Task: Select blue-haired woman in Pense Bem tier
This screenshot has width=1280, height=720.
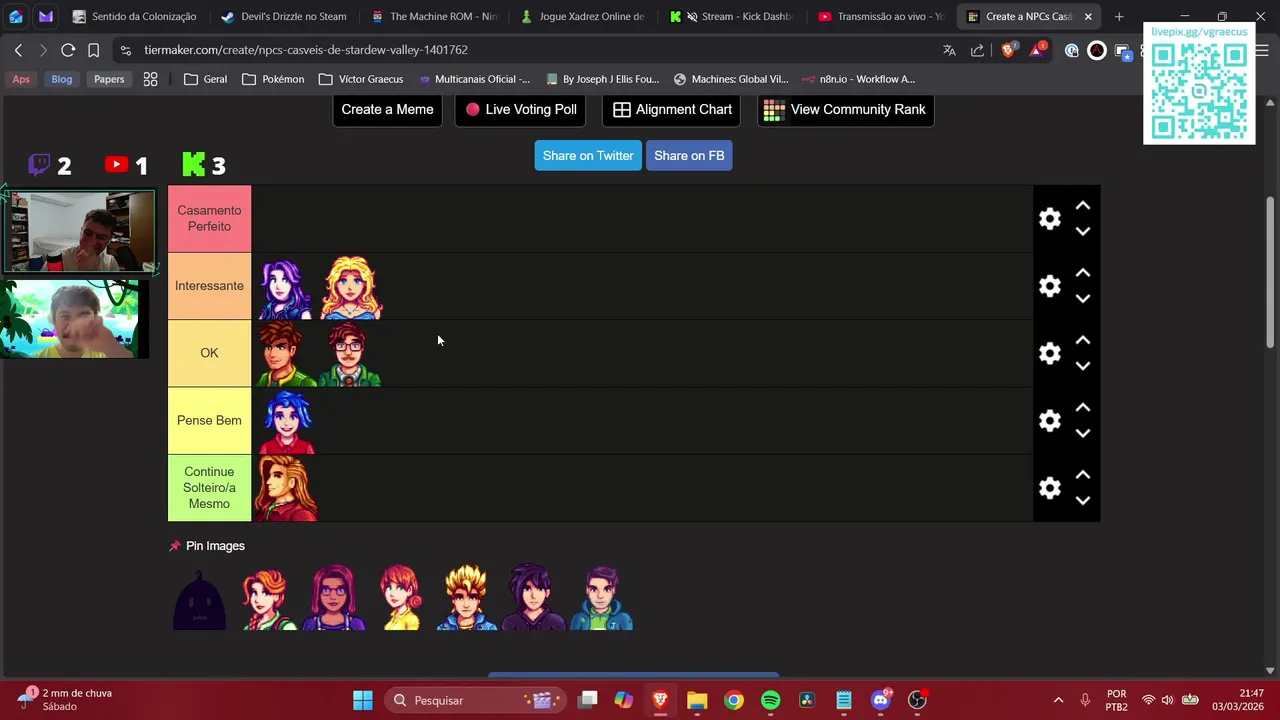Action: click(x=285, y=421)
